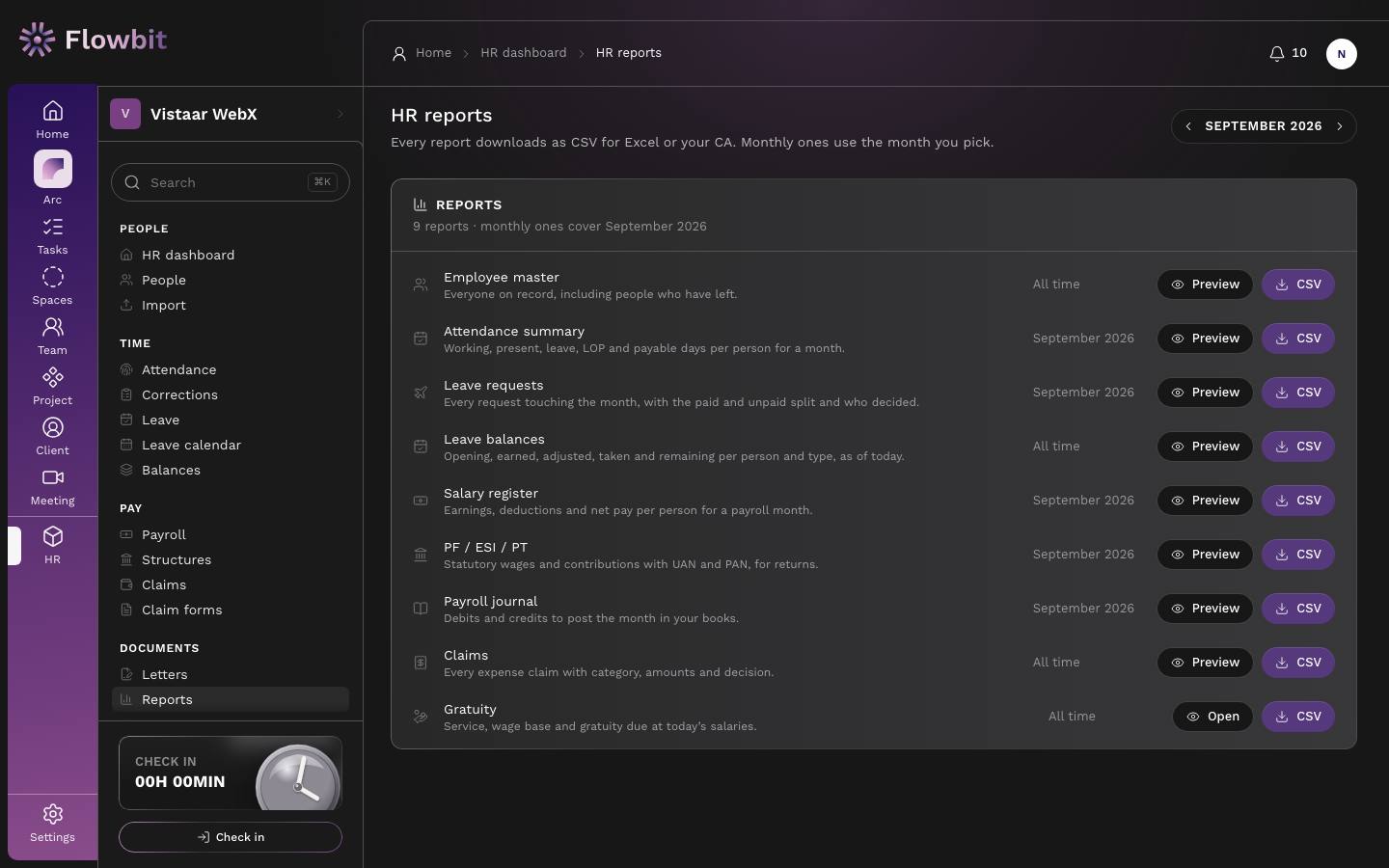Image resolution: width=1389 pixels, height=868 pixels.
Task: Open Attendance in the sidebar
Action: [231, 369]
